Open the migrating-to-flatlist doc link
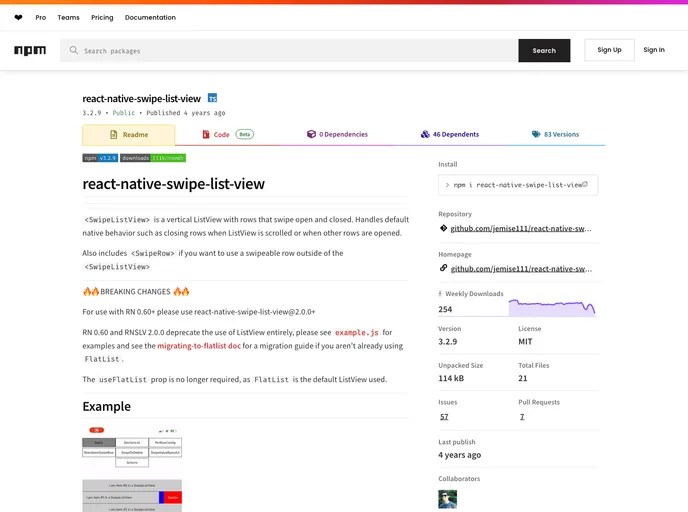The image size is (688, 512). 199,346
